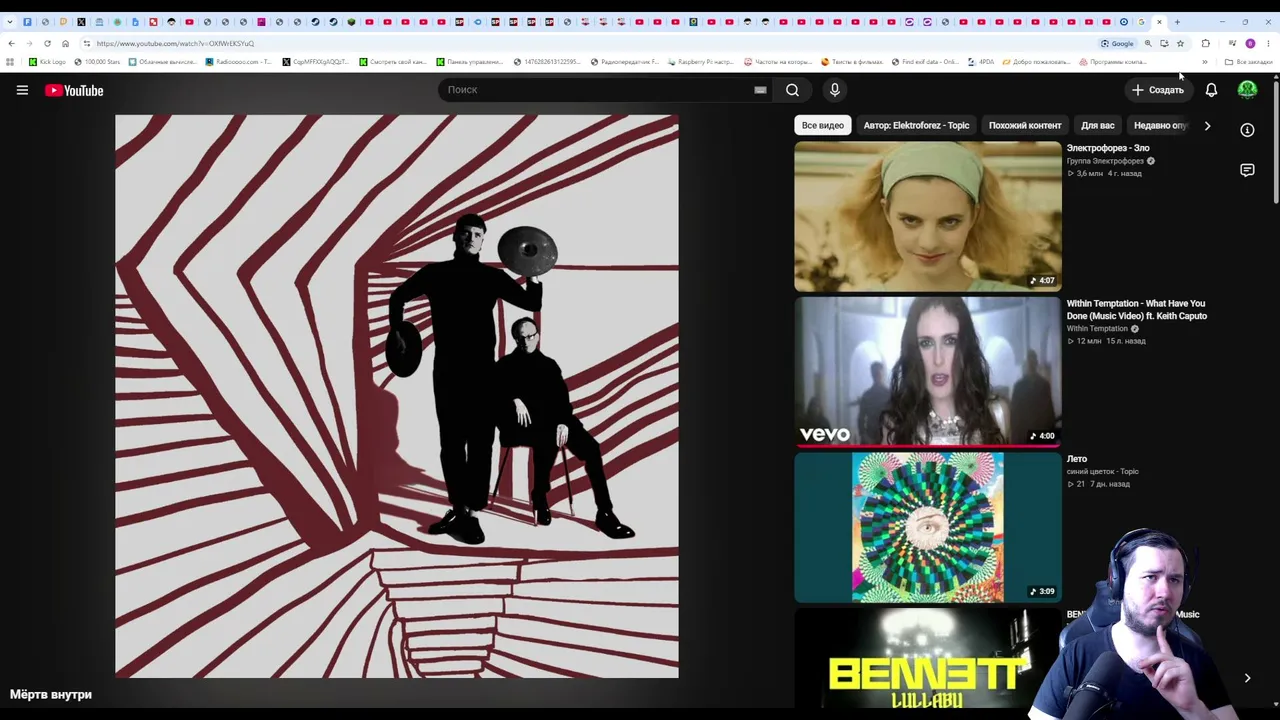The width and height of the screenshot is (1280, 720).
Task: Open the browser extensions puzzle icon
Action: (1206, 43)
